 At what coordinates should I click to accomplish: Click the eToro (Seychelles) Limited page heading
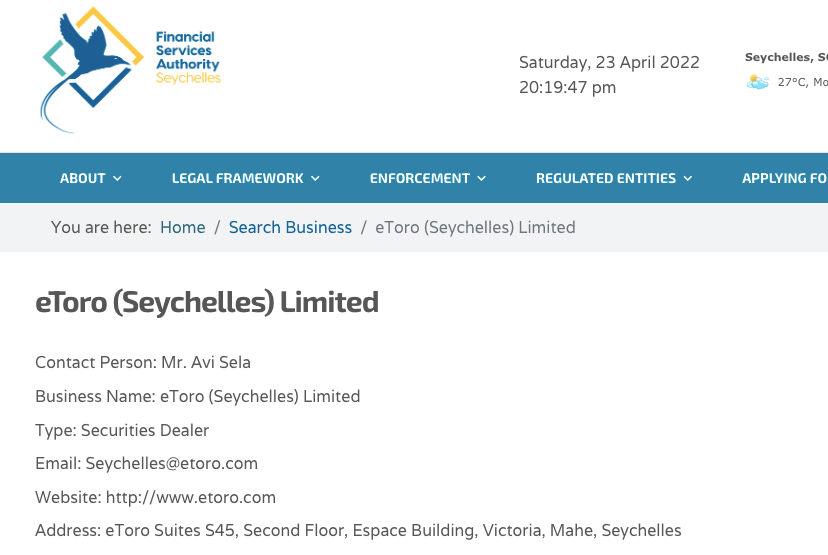click(207, 303)
